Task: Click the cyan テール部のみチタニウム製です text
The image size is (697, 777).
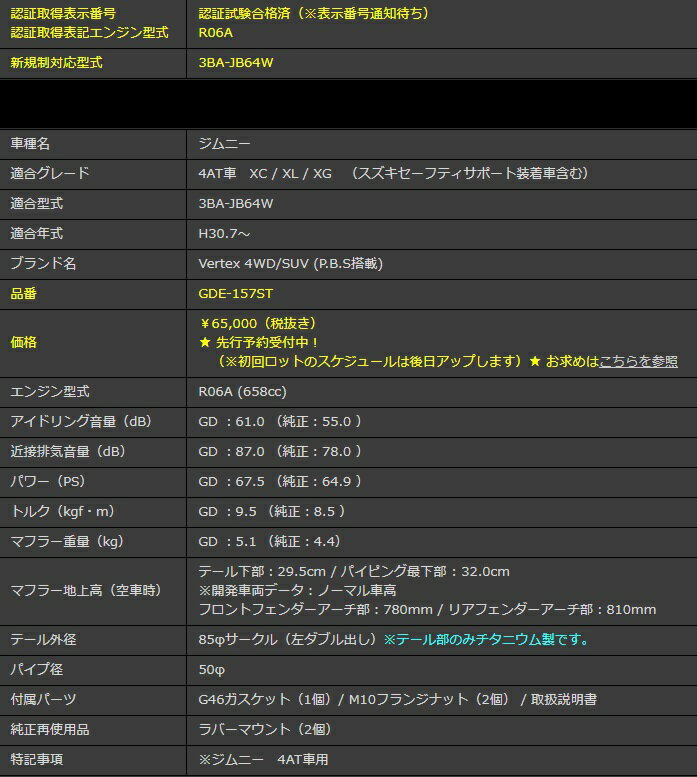Action: 486,639
